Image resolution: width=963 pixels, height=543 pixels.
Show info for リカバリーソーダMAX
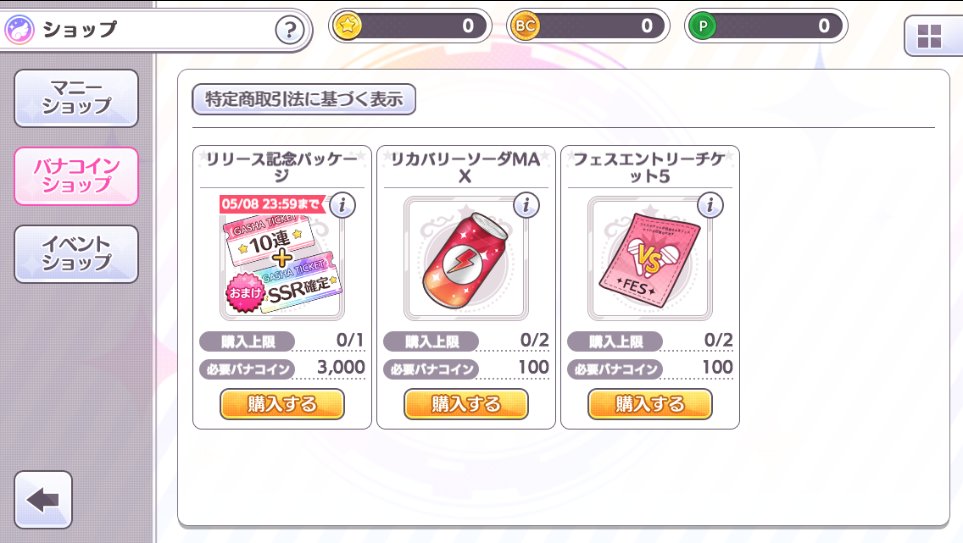point(526,205)
